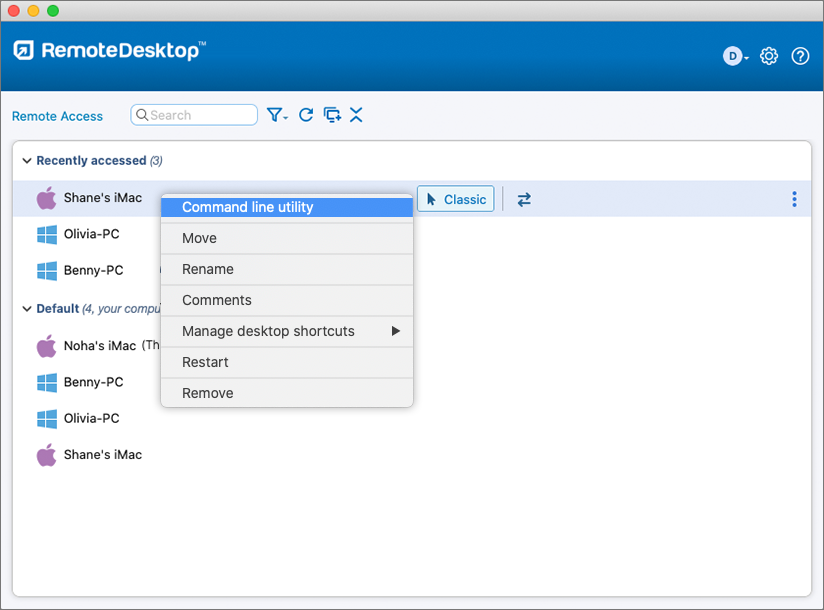Open the three-dot more options menu
Viewport: 824px width, 610px height.
pos(794,200)
